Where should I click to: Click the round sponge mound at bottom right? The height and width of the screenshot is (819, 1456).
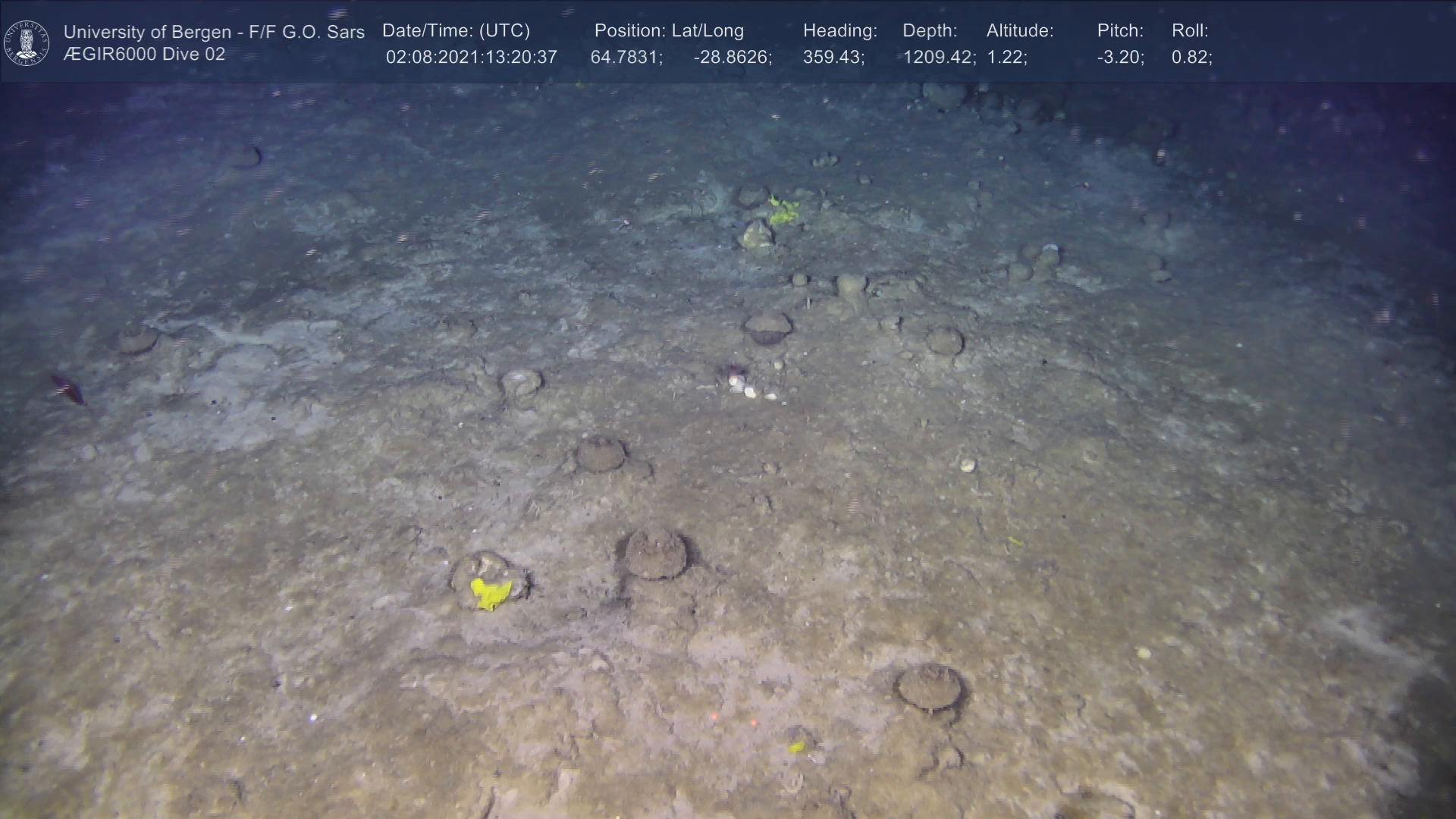click(930, 687)
